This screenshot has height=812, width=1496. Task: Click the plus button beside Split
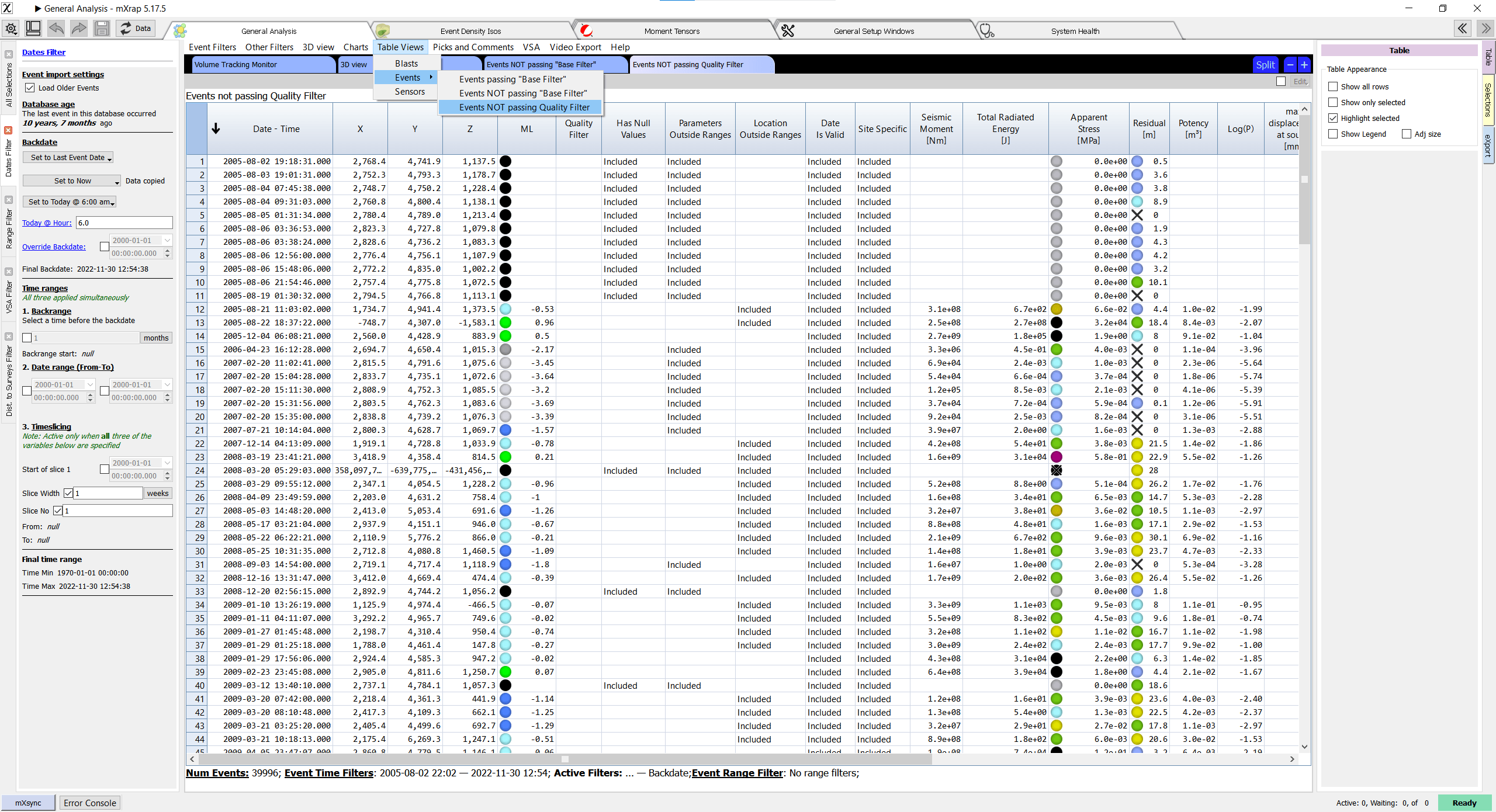tap(1304, 65)
